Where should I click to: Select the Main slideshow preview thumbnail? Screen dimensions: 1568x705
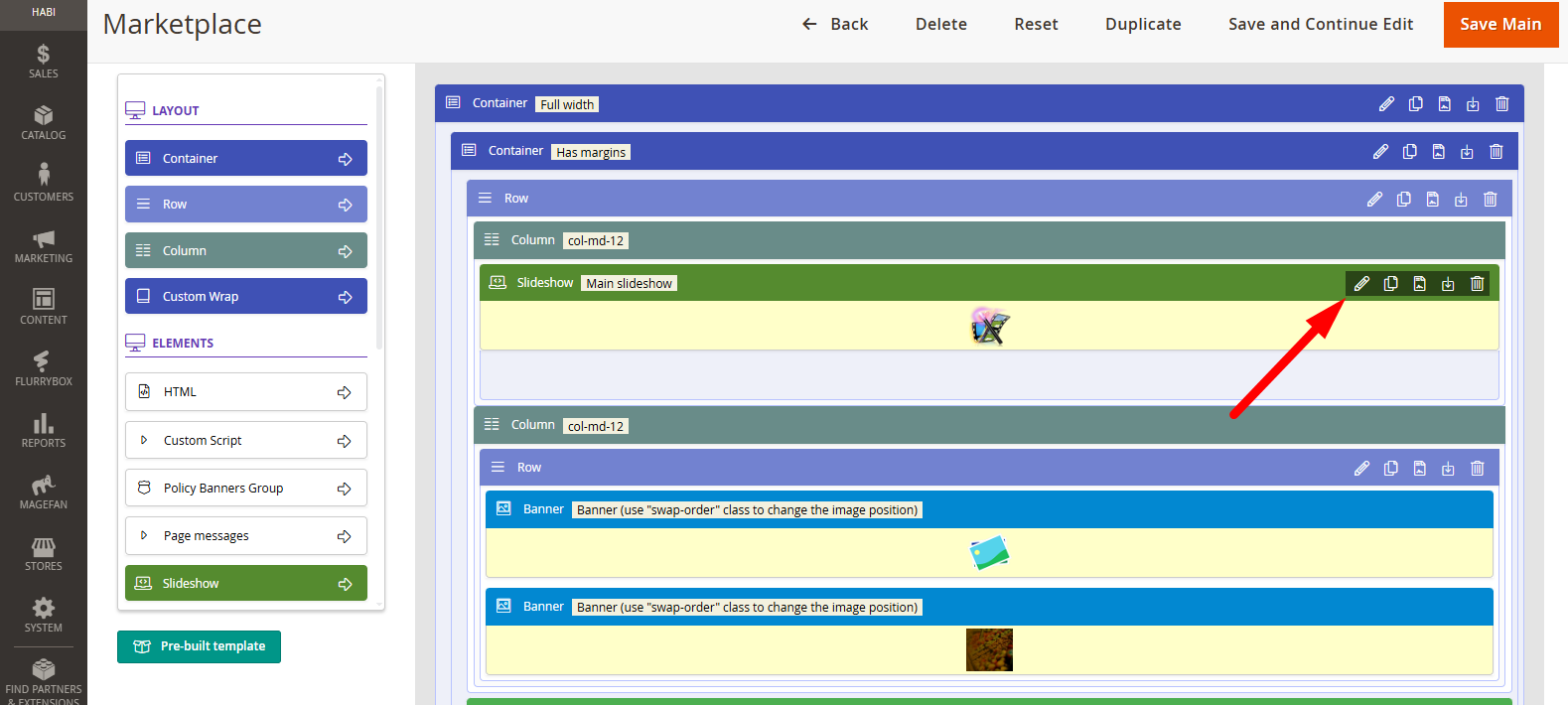tap(989, 326)
